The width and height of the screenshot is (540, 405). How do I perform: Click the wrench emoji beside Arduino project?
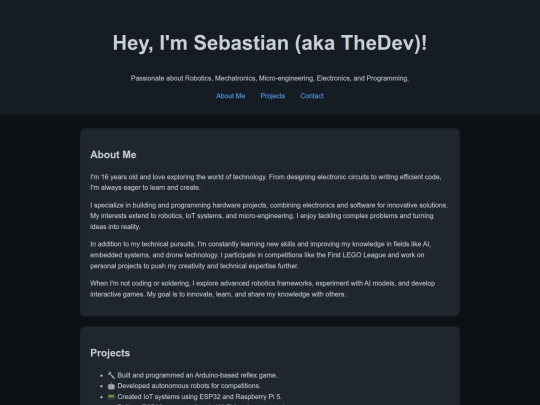111,375
